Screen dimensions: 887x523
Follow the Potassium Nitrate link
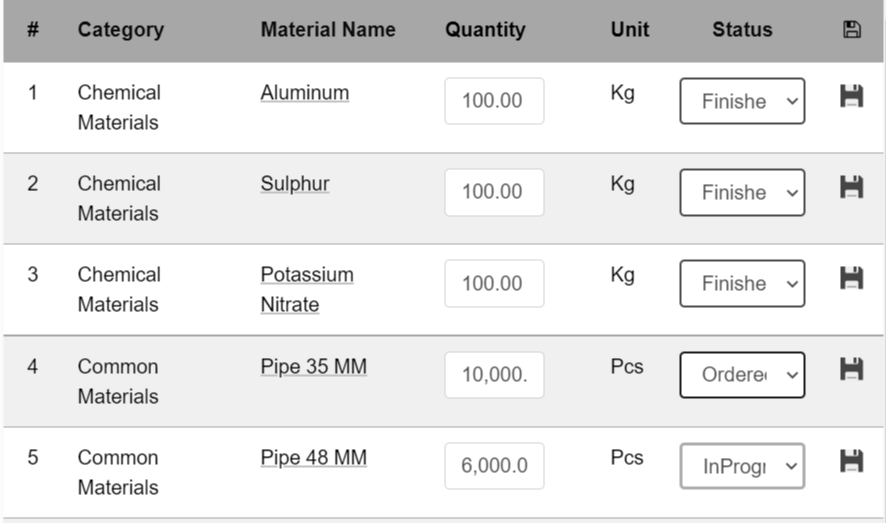[307, 289]
